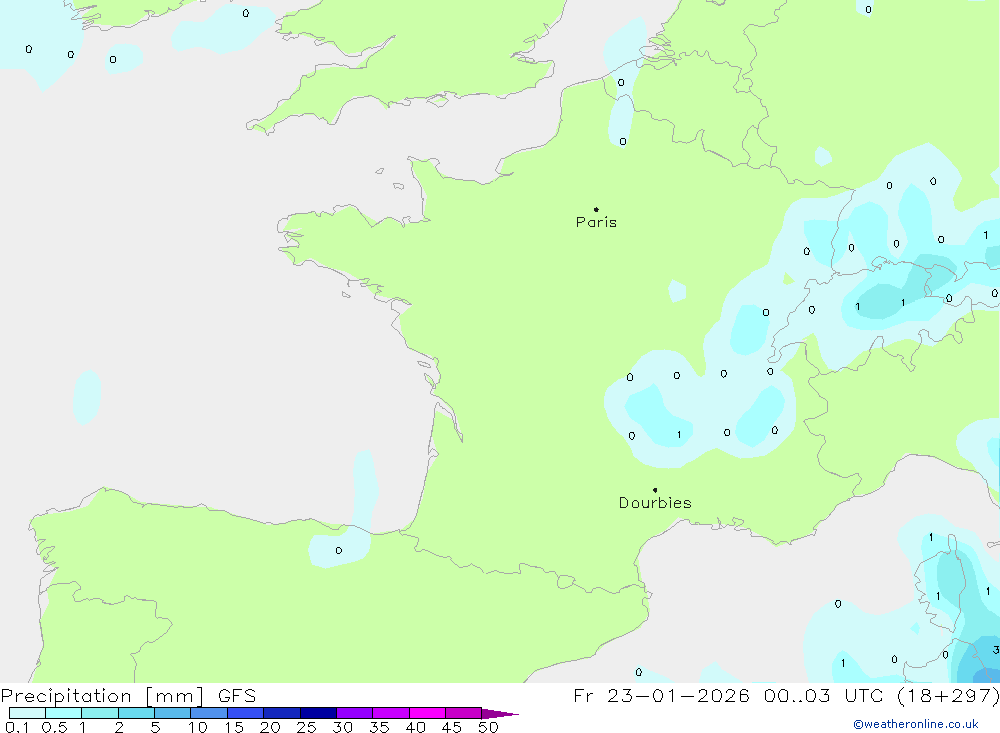Pick the legend swatch between 20 and 25
The height and width of the screenshot is (733, 1000).
click(282, 713)
